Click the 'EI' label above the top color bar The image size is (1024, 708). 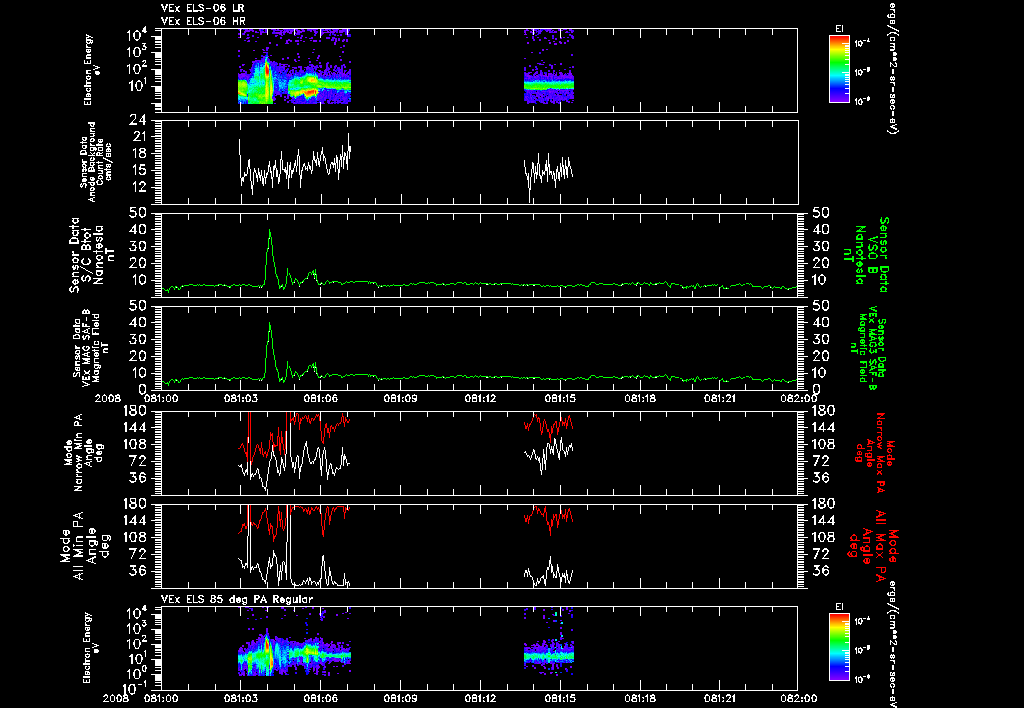point(839,29)
